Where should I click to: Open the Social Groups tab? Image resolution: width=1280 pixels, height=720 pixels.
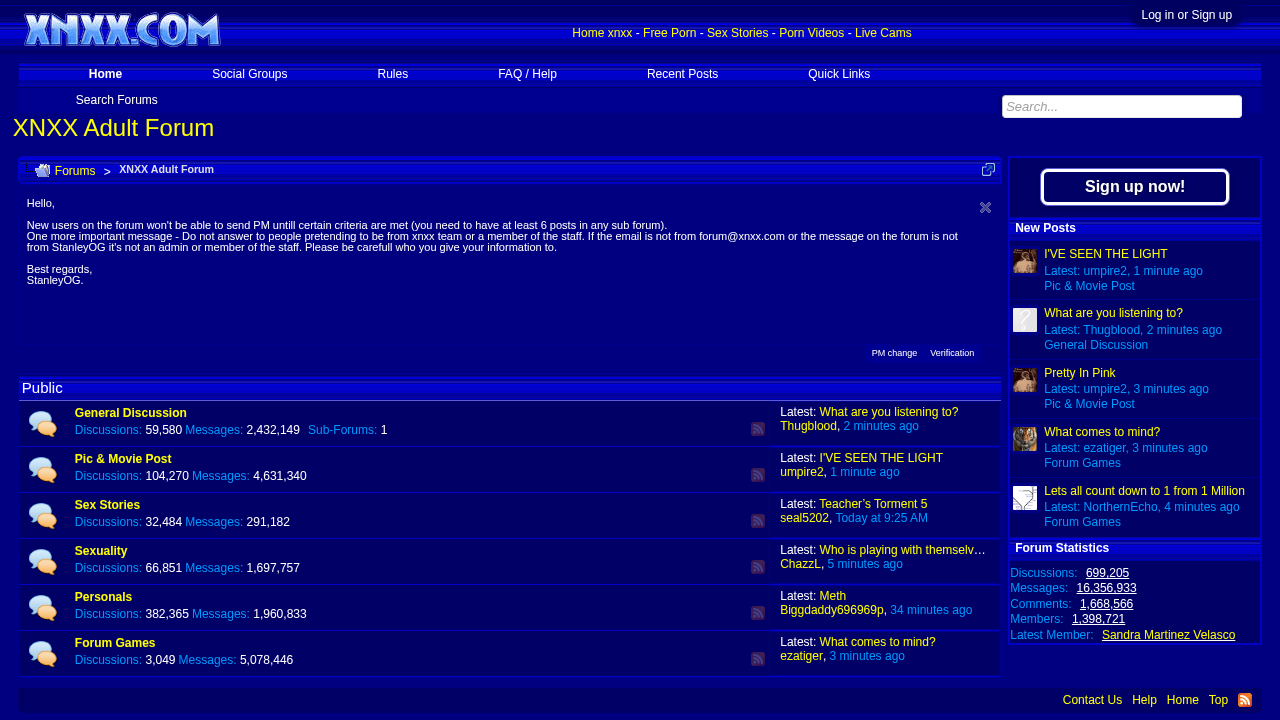pos(250,74)
